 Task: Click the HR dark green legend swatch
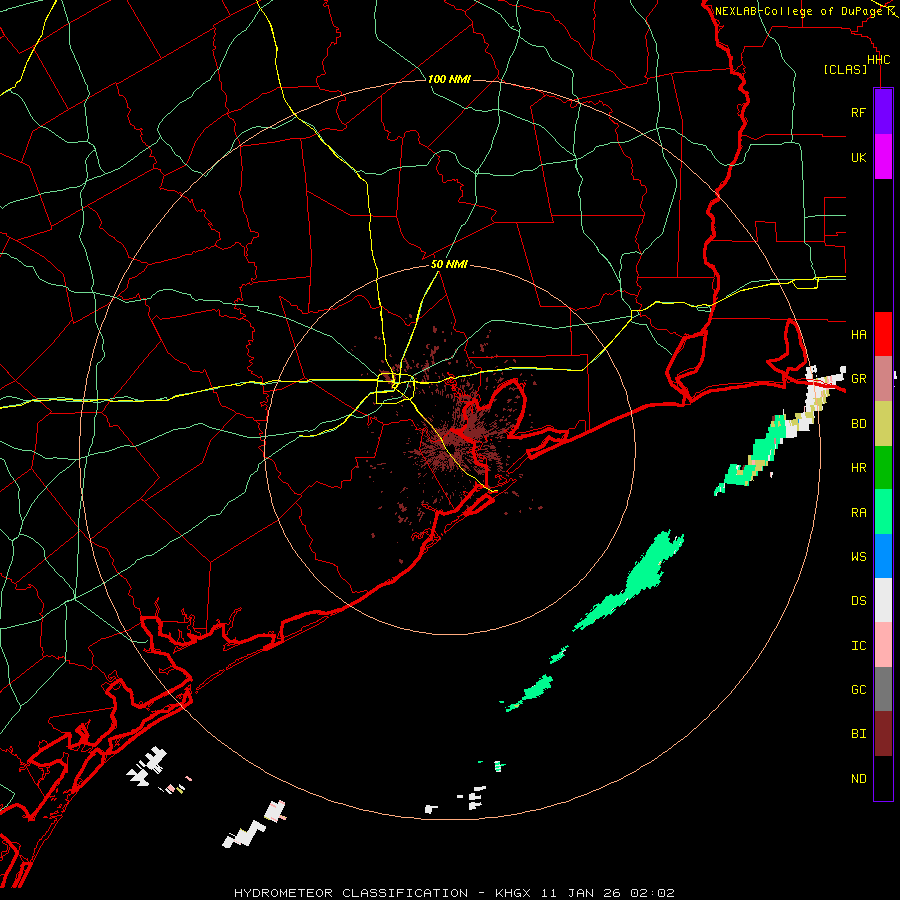point(883,468)
